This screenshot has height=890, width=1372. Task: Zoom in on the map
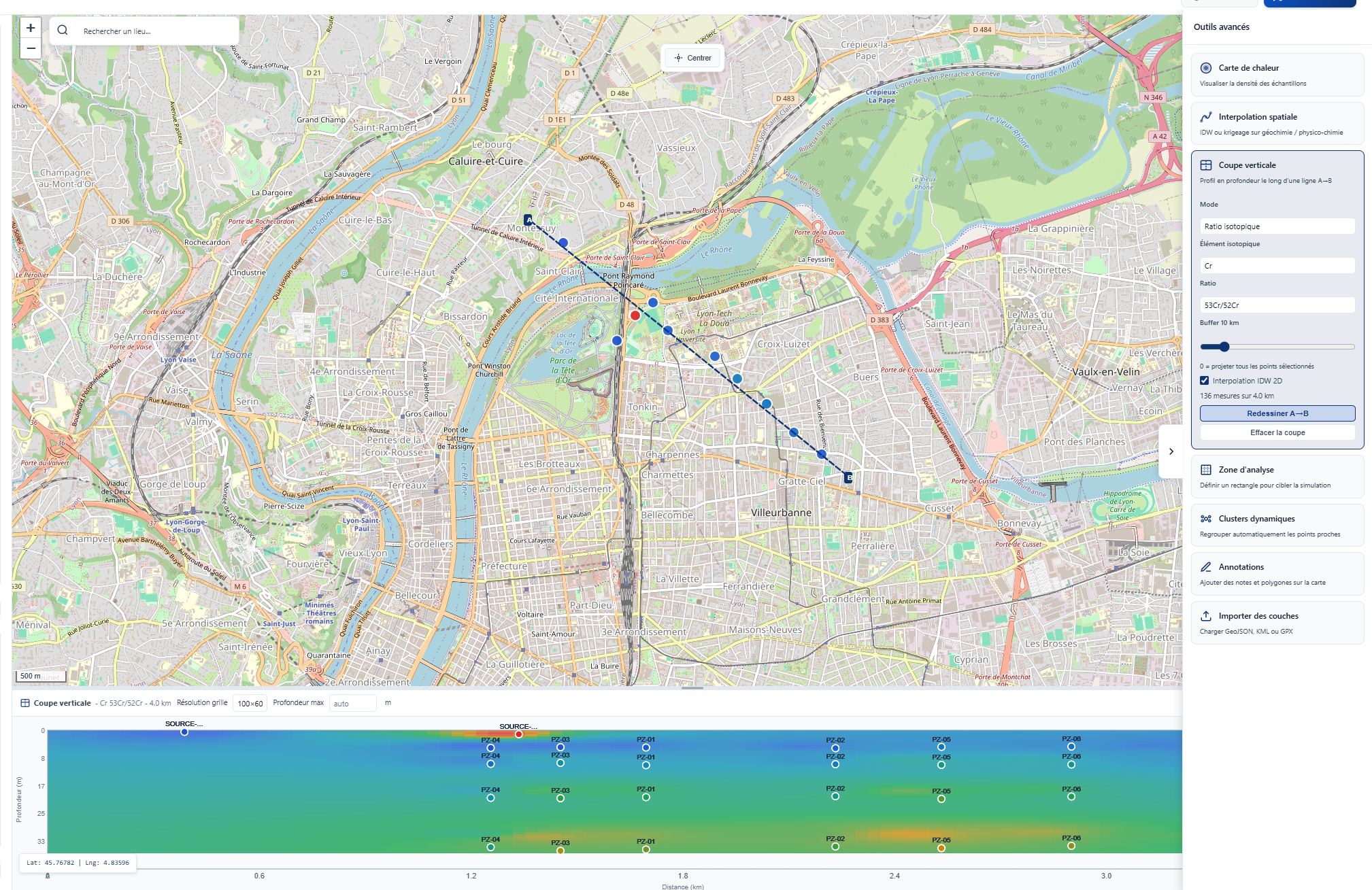click(31, 29)
